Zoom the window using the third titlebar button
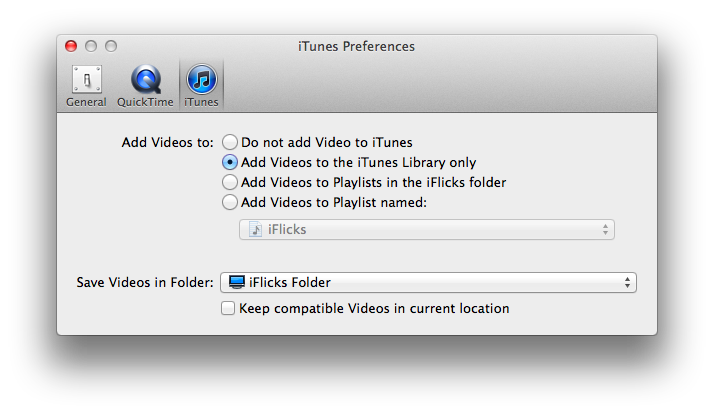This screenshot has height=414, width=714. [111, 46]
